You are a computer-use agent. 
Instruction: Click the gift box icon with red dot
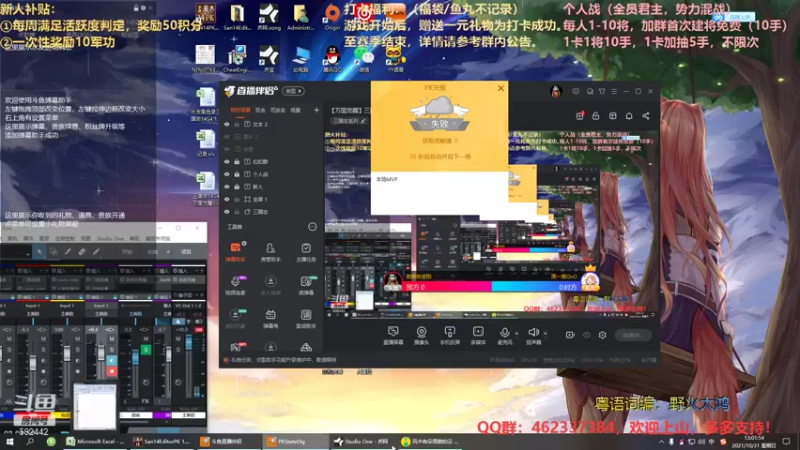pyautogui.click(x=580, y=116)
